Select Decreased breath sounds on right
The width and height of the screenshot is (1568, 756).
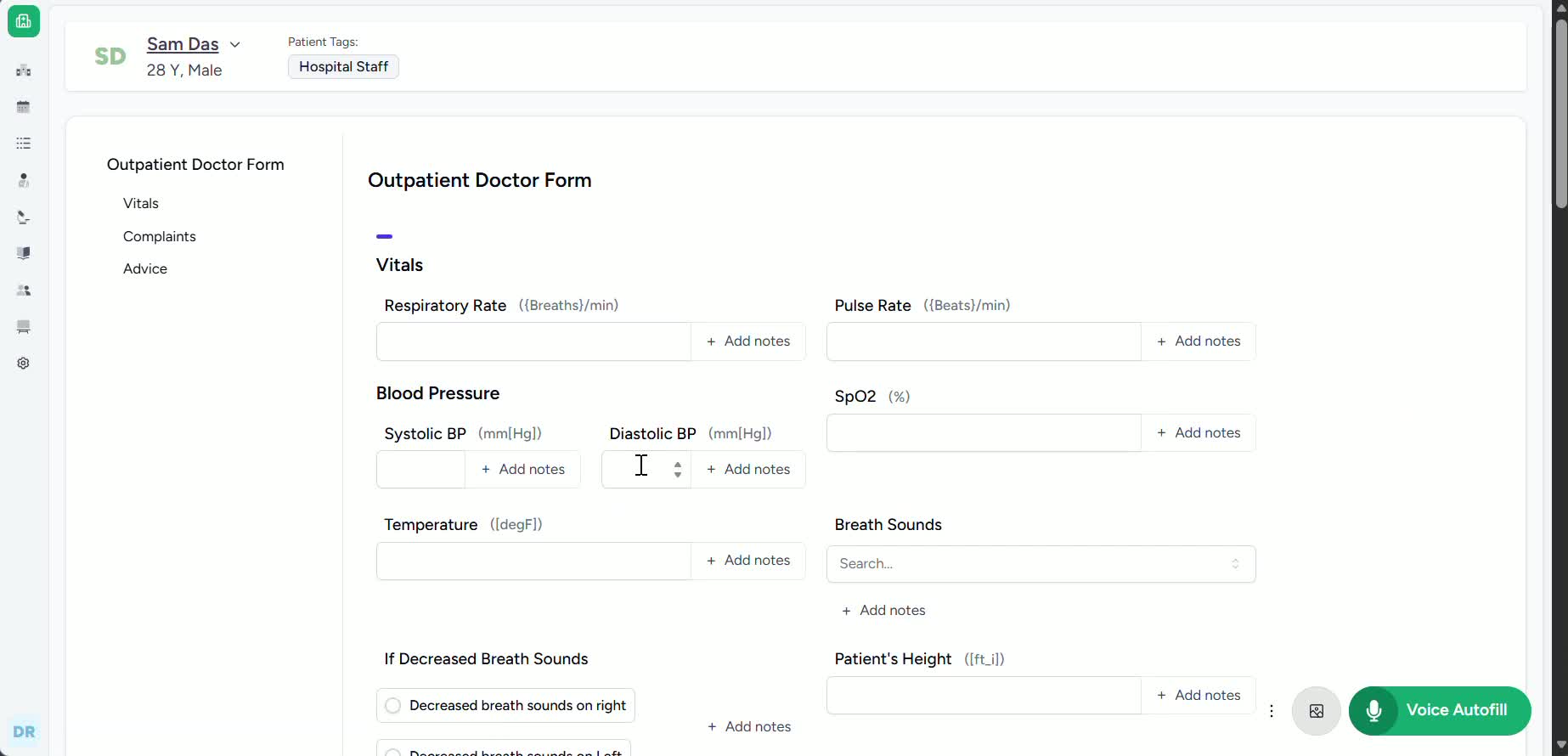tap(505, 706)
